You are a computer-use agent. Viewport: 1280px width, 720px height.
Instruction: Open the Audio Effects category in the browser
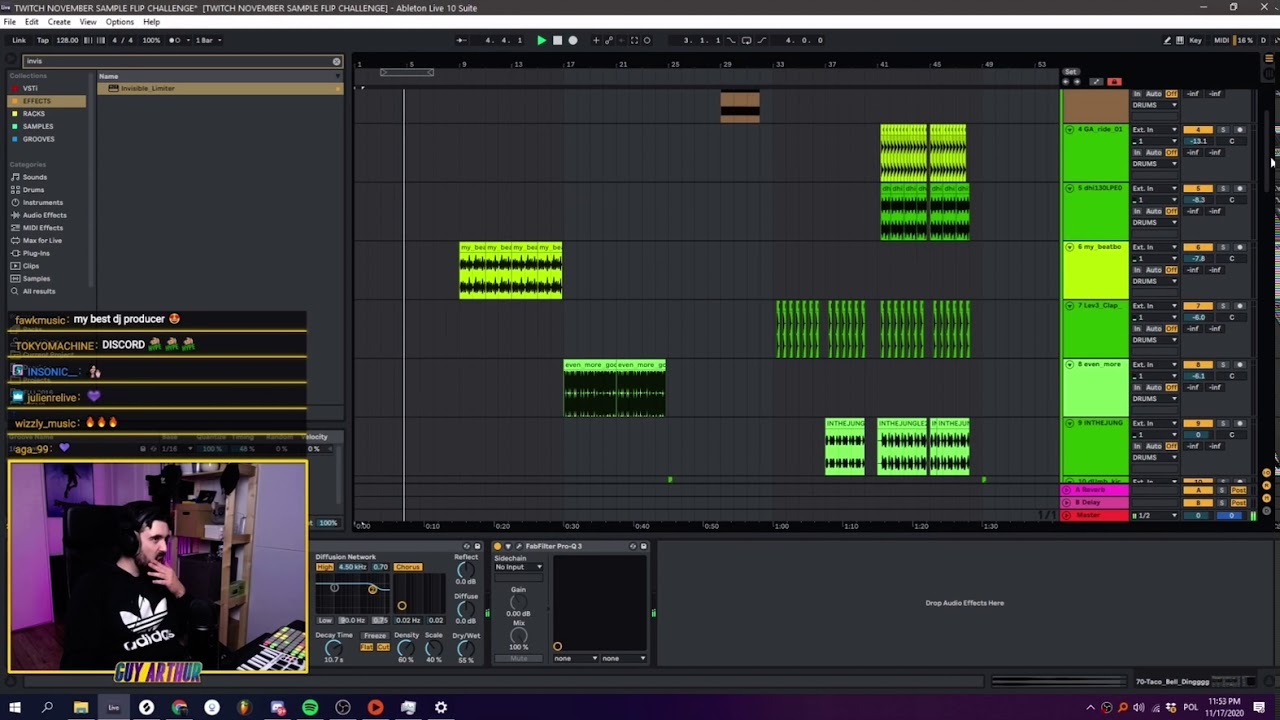[44, 215]
